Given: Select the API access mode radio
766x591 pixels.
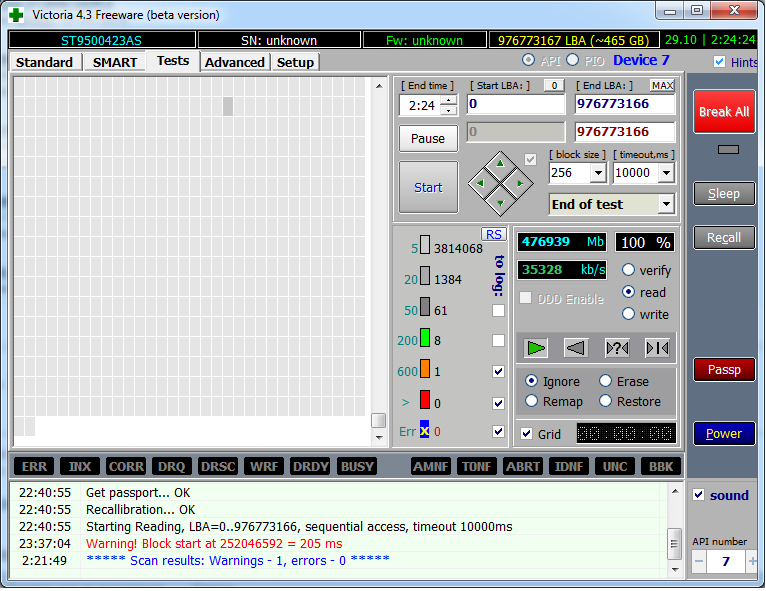Looking at the screenshot, I should pos(528,60).
